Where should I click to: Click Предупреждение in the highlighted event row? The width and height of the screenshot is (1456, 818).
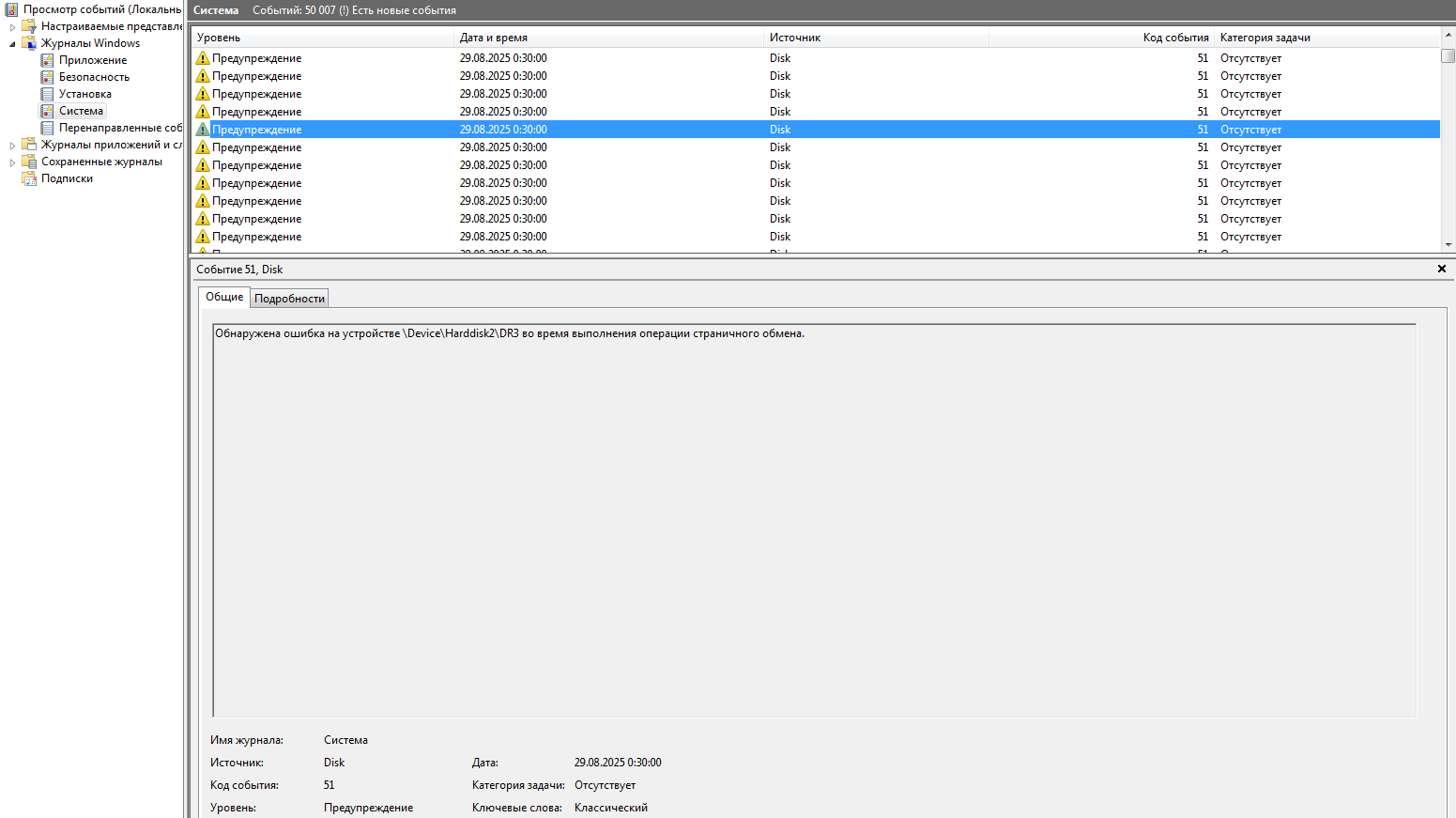coord(256,130)
